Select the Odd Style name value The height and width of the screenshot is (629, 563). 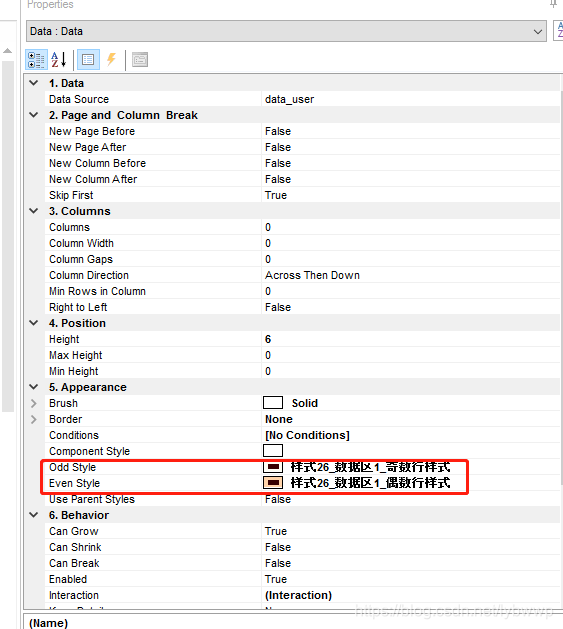click(370, 467)
